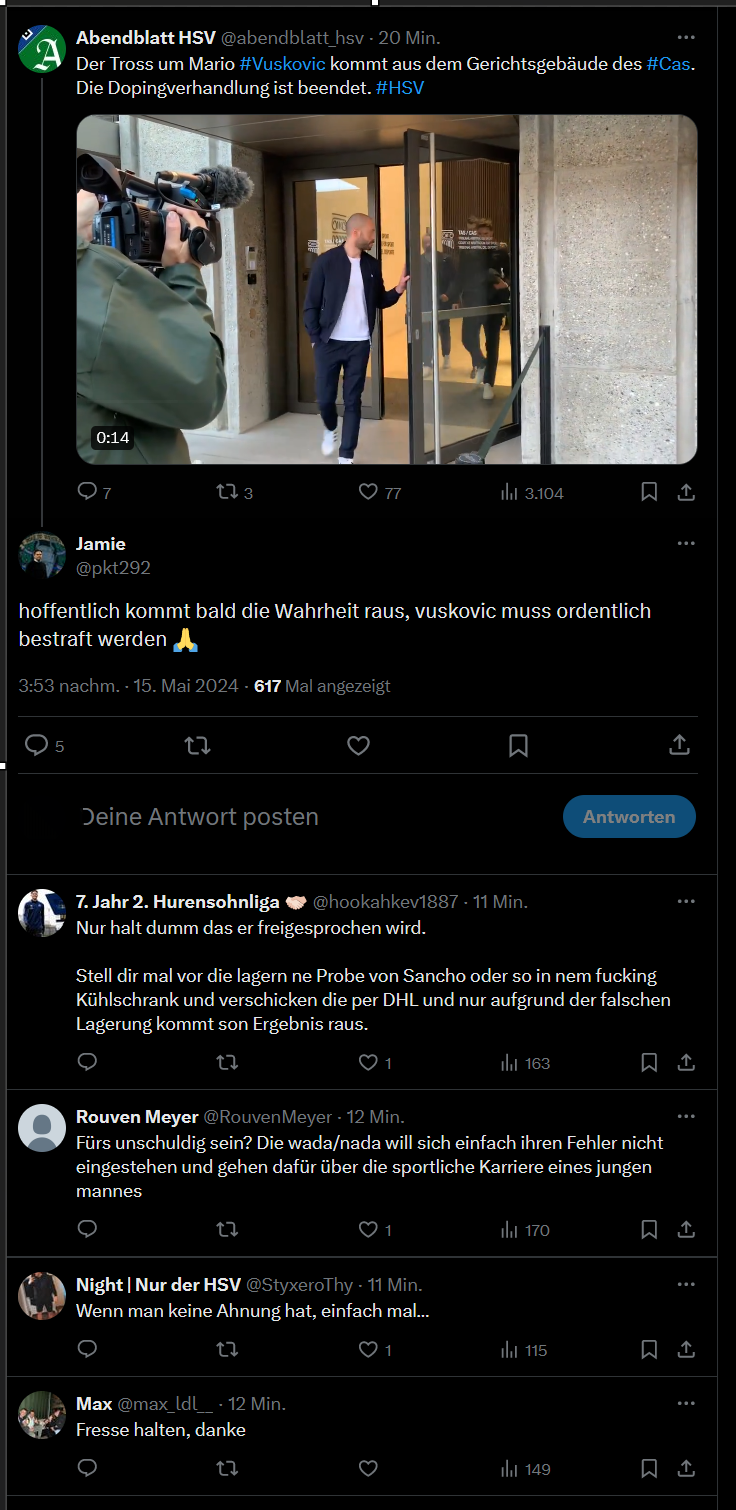Open the #HSV hashtag link
The width and height of the screenshot is (736, 1510).
[400, 88]
